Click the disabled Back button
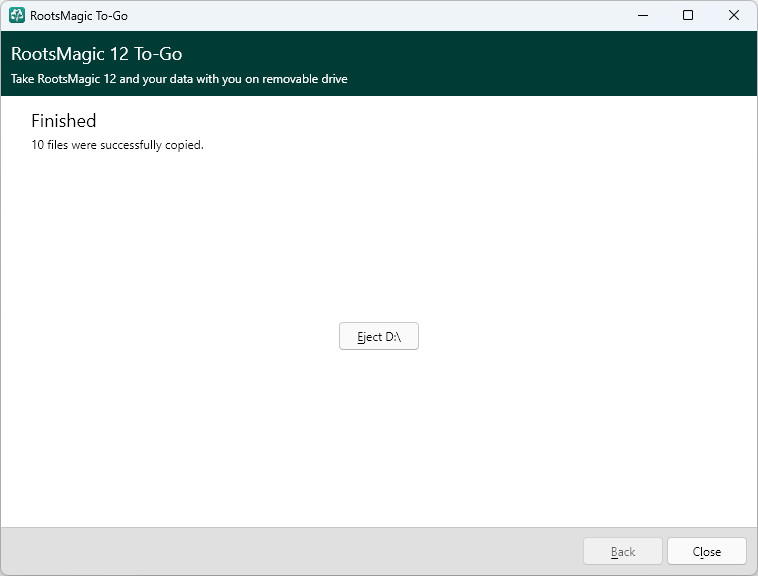The width and height of the screenshot is (758, 576). click(623, 551)
